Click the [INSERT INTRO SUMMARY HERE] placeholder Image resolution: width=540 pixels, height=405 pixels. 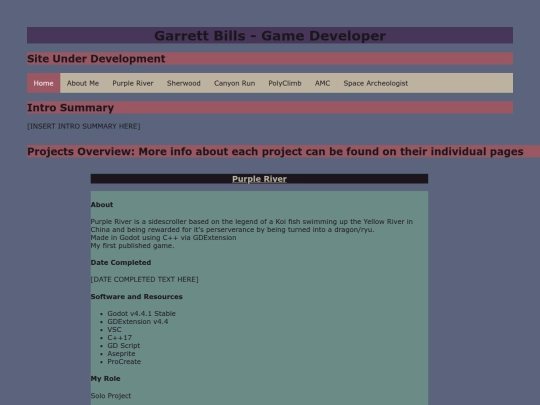coord(84,126)
